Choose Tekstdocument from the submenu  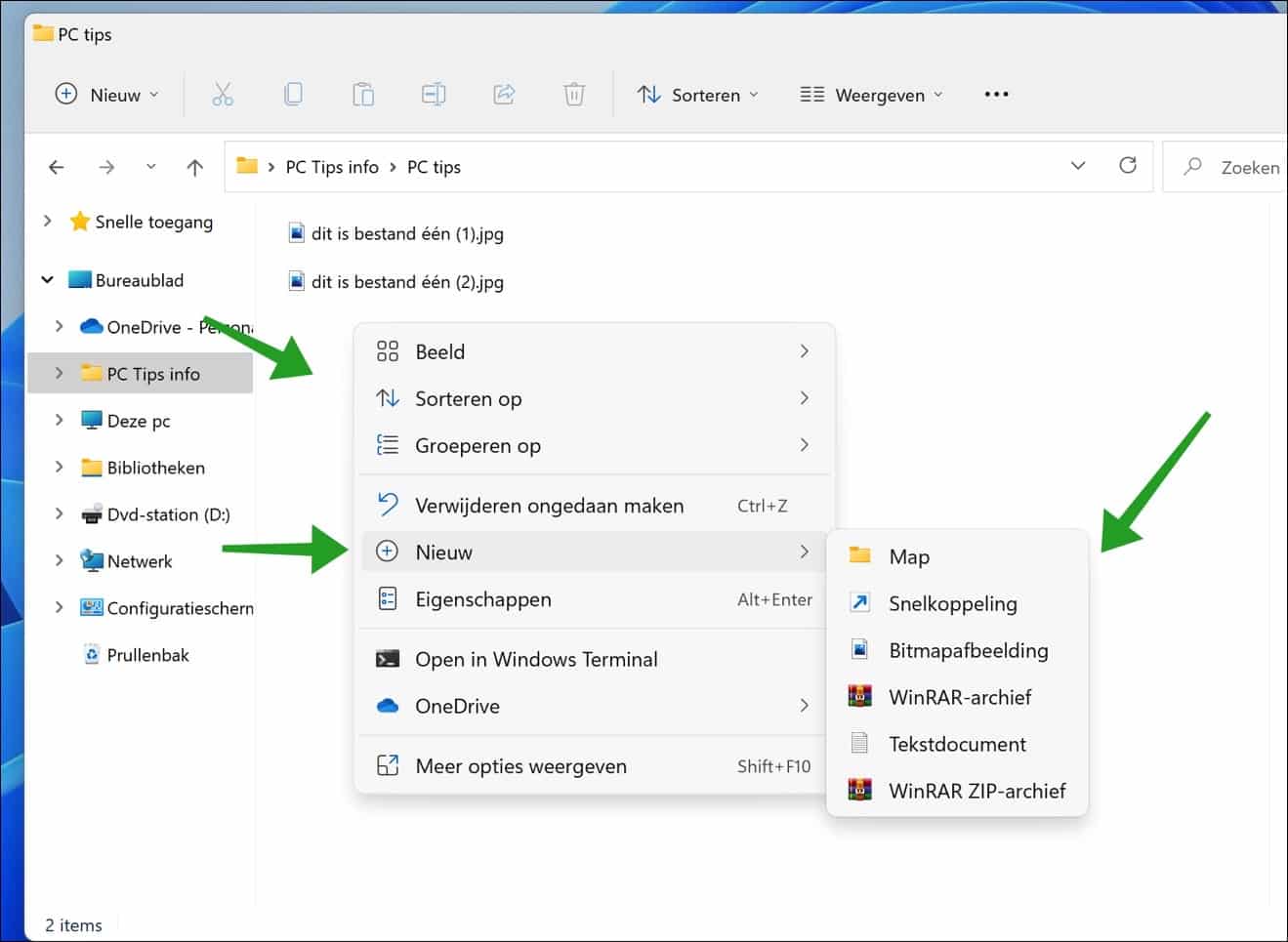[x=957, y=743]
